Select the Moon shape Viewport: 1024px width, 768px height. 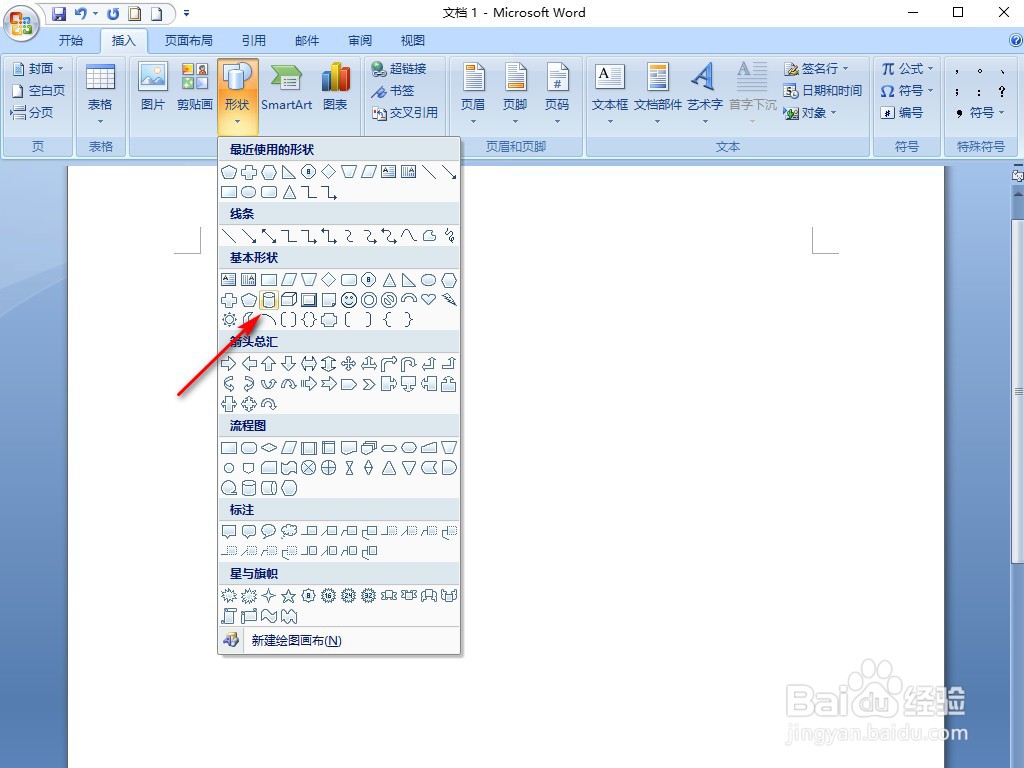point(249,319)
